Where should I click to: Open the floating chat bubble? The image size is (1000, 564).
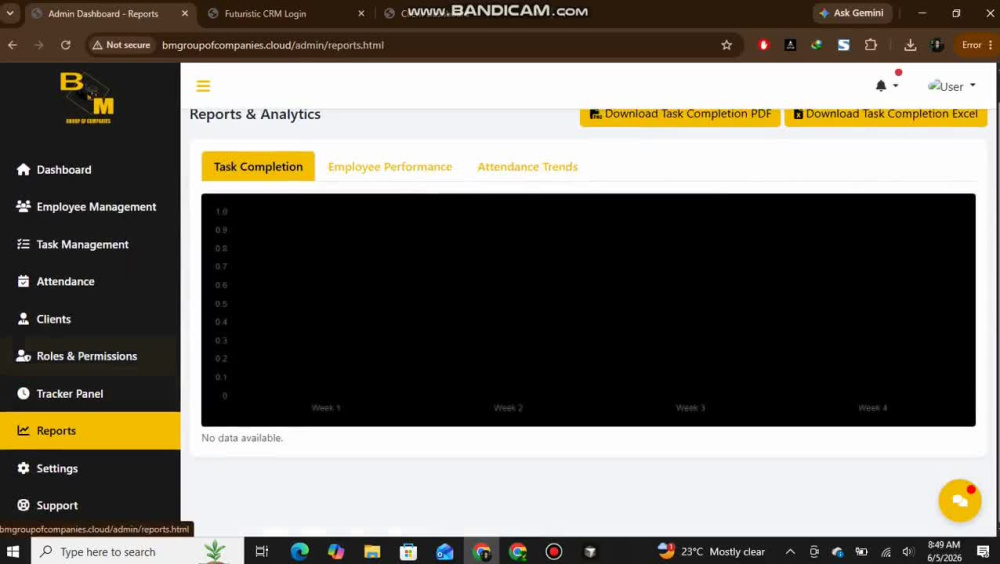coord(960,501)
